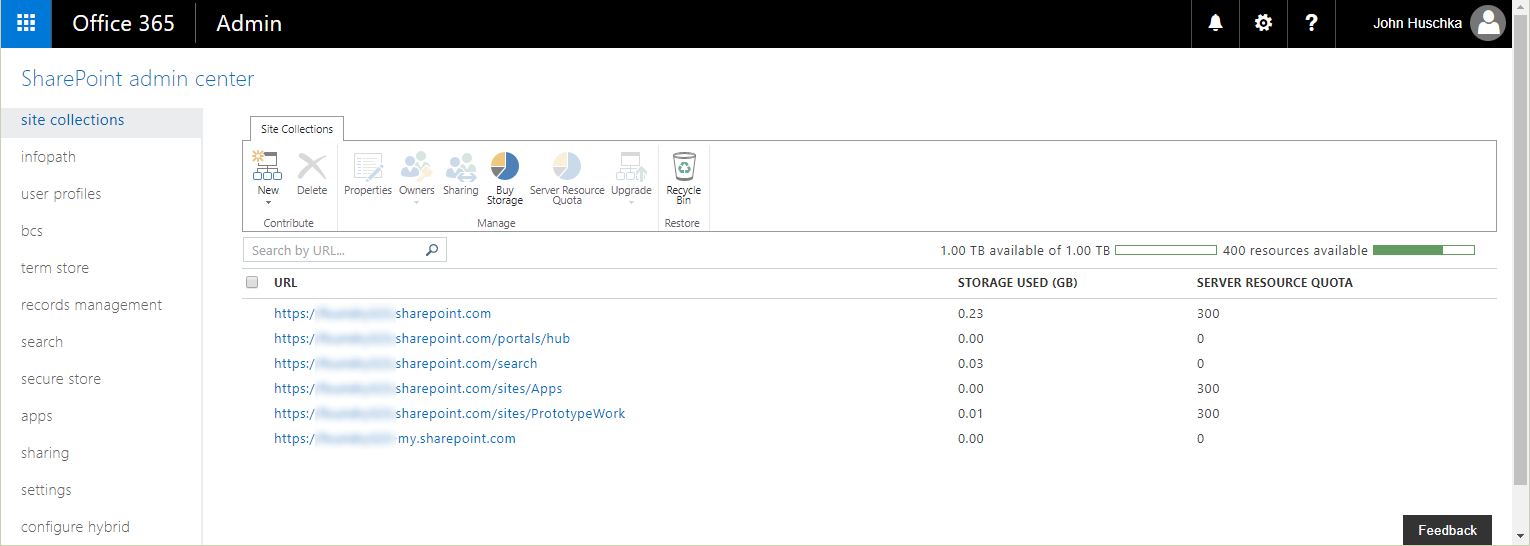Viewport: 1530px width, 546px height.
Task: Click the resources available progress bar
Action: coord(1424,250)
